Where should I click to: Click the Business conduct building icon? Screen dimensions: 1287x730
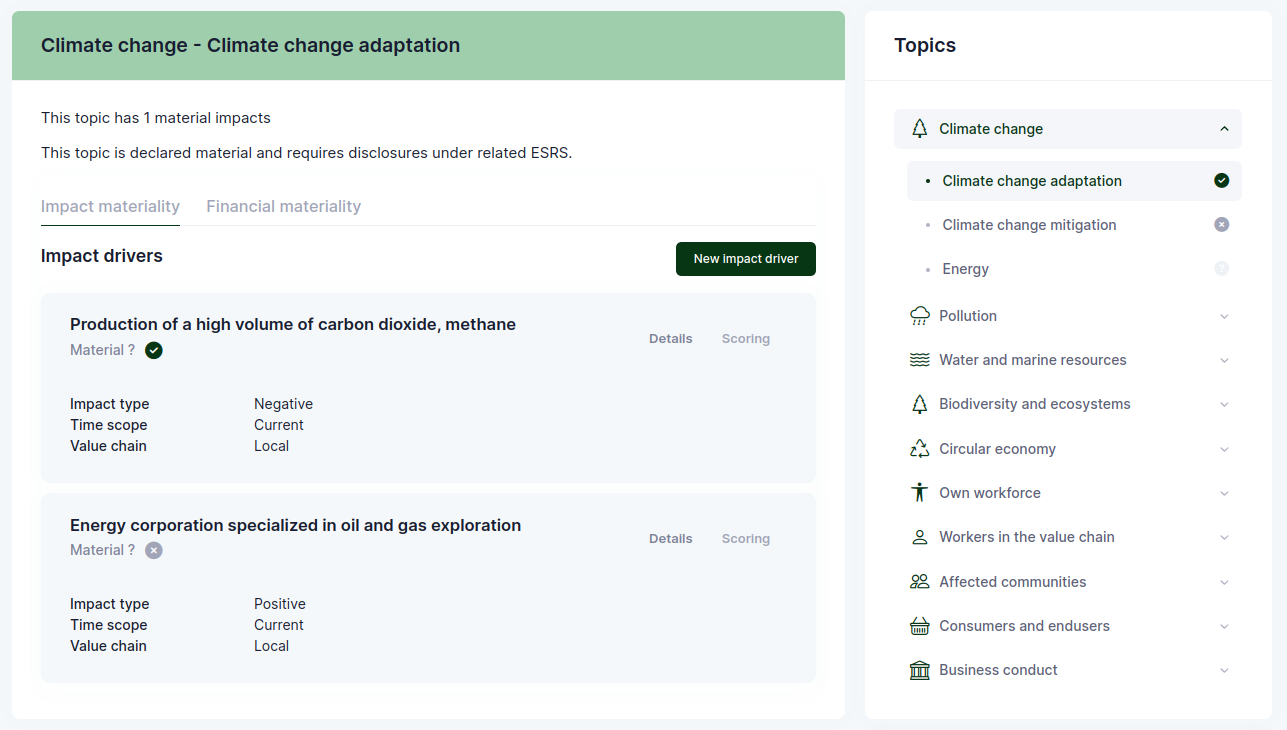(x=919, y=670)
